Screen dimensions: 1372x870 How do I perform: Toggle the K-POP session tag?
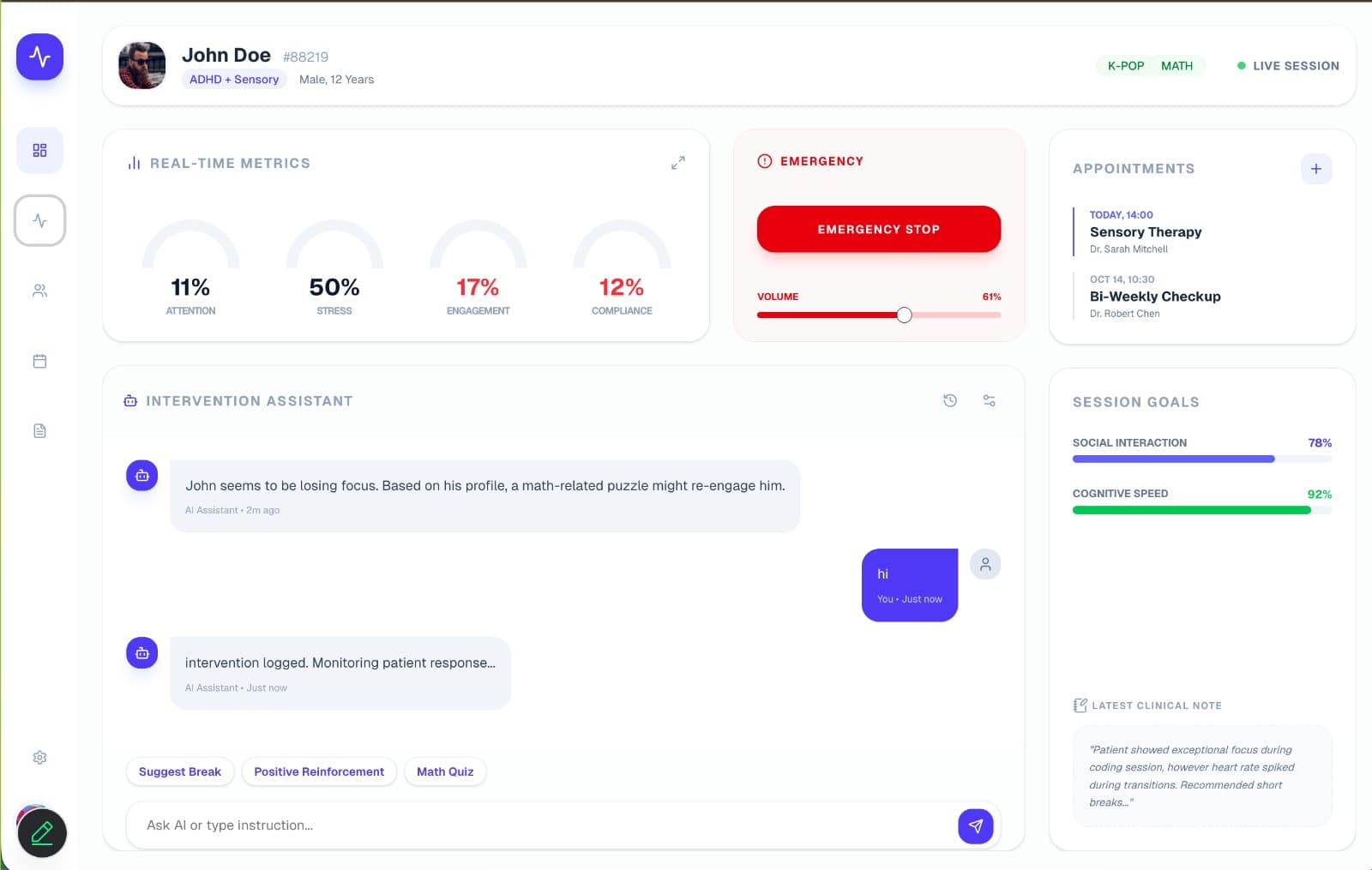coord(1124,65)
